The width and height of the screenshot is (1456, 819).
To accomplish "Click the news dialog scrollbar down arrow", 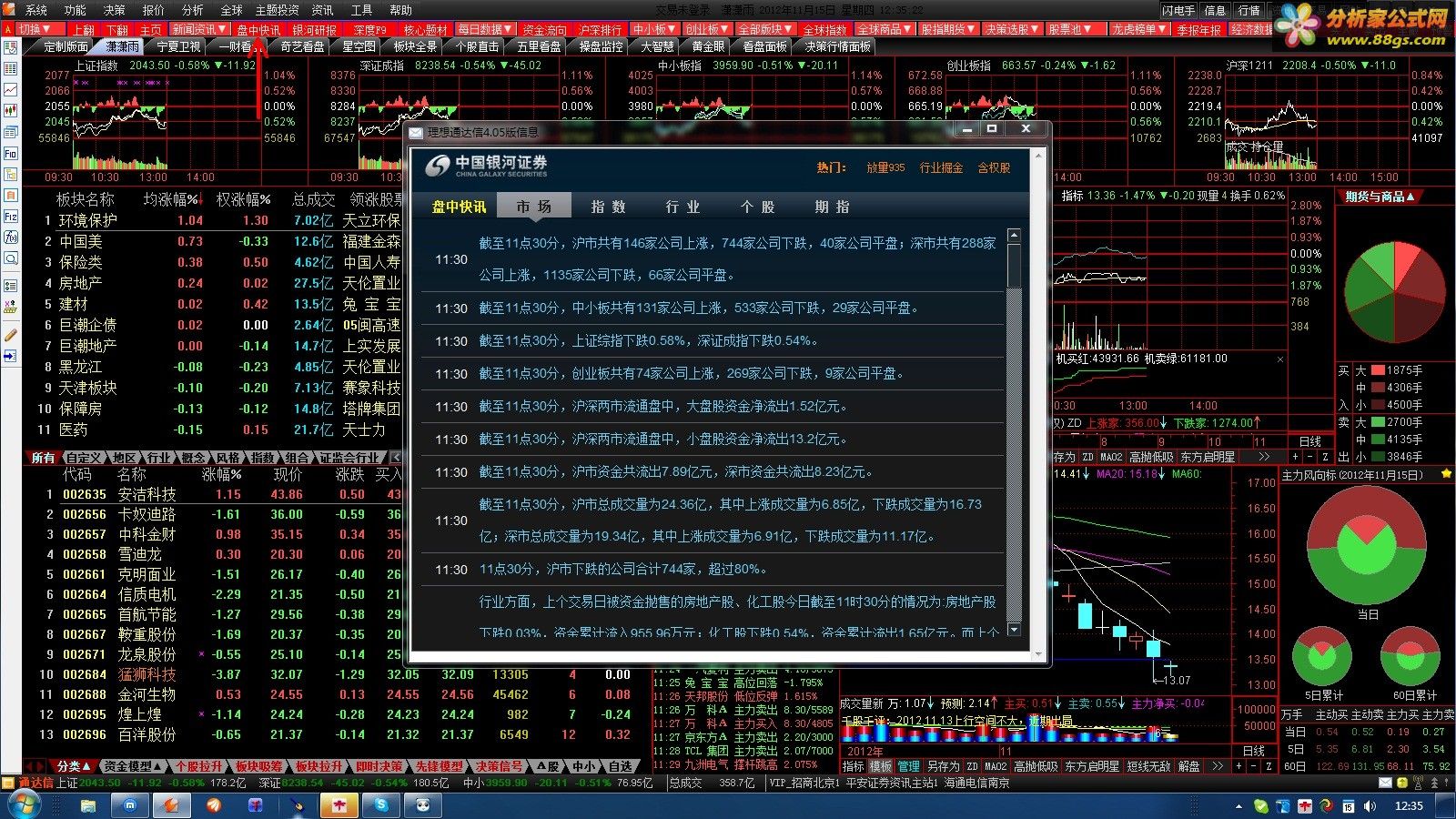I will point(1014,629).
